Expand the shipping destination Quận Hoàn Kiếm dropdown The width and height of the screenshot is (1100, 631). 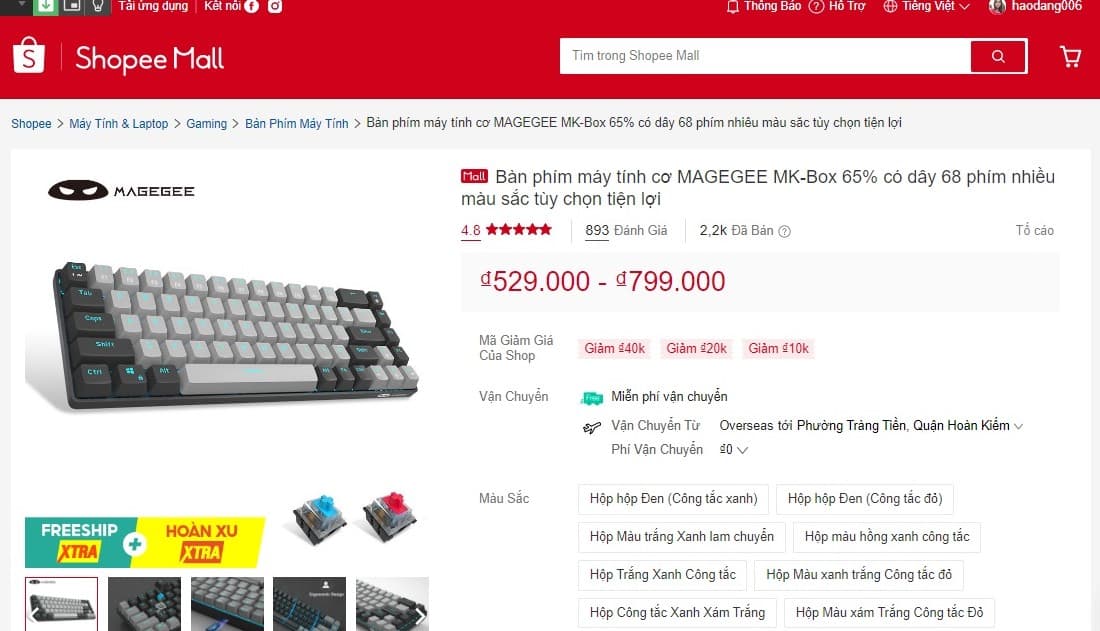1019,426
